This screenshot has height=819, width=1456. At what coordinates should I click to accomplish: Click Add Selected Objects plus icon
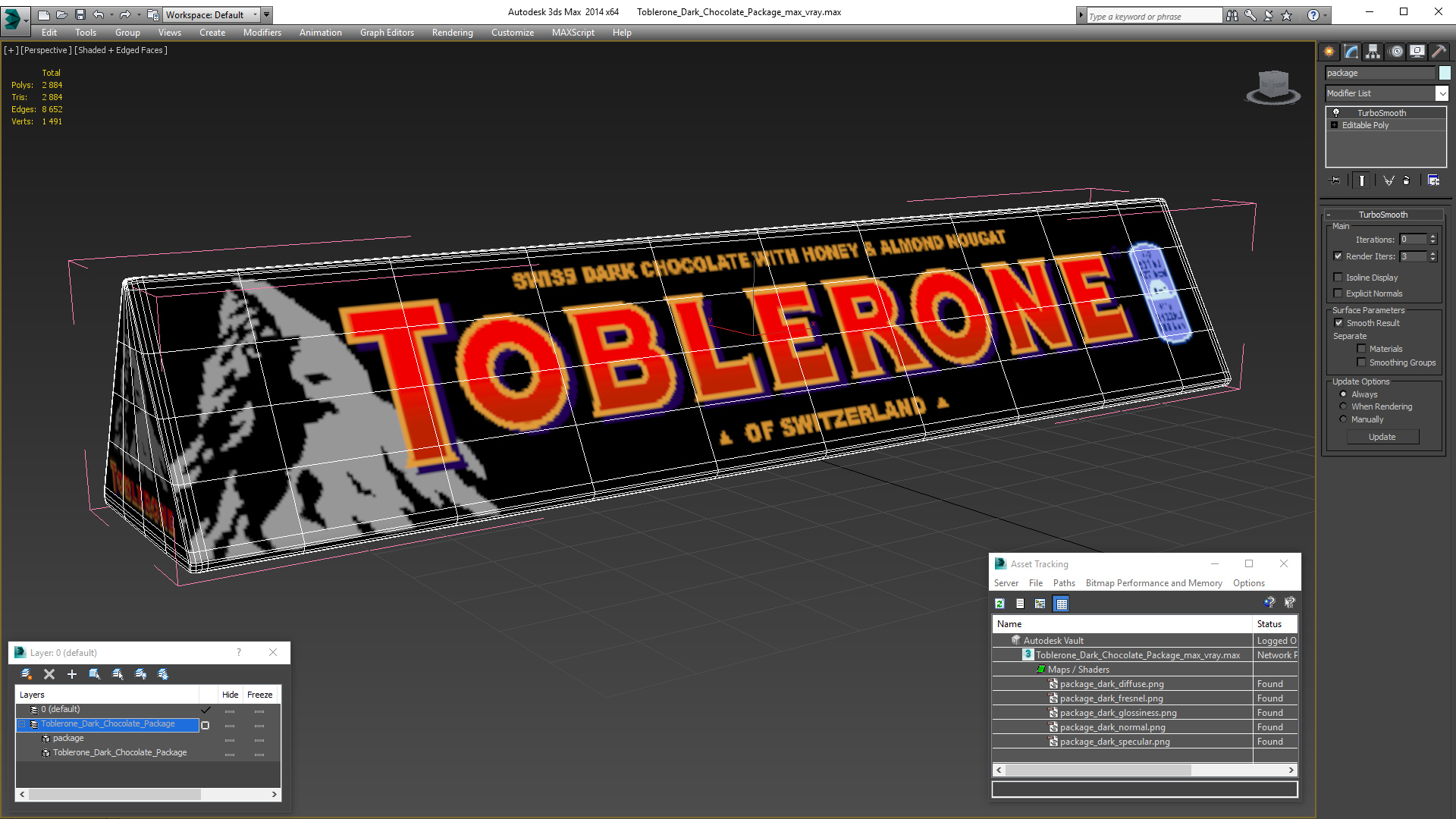tap(72, 674)
